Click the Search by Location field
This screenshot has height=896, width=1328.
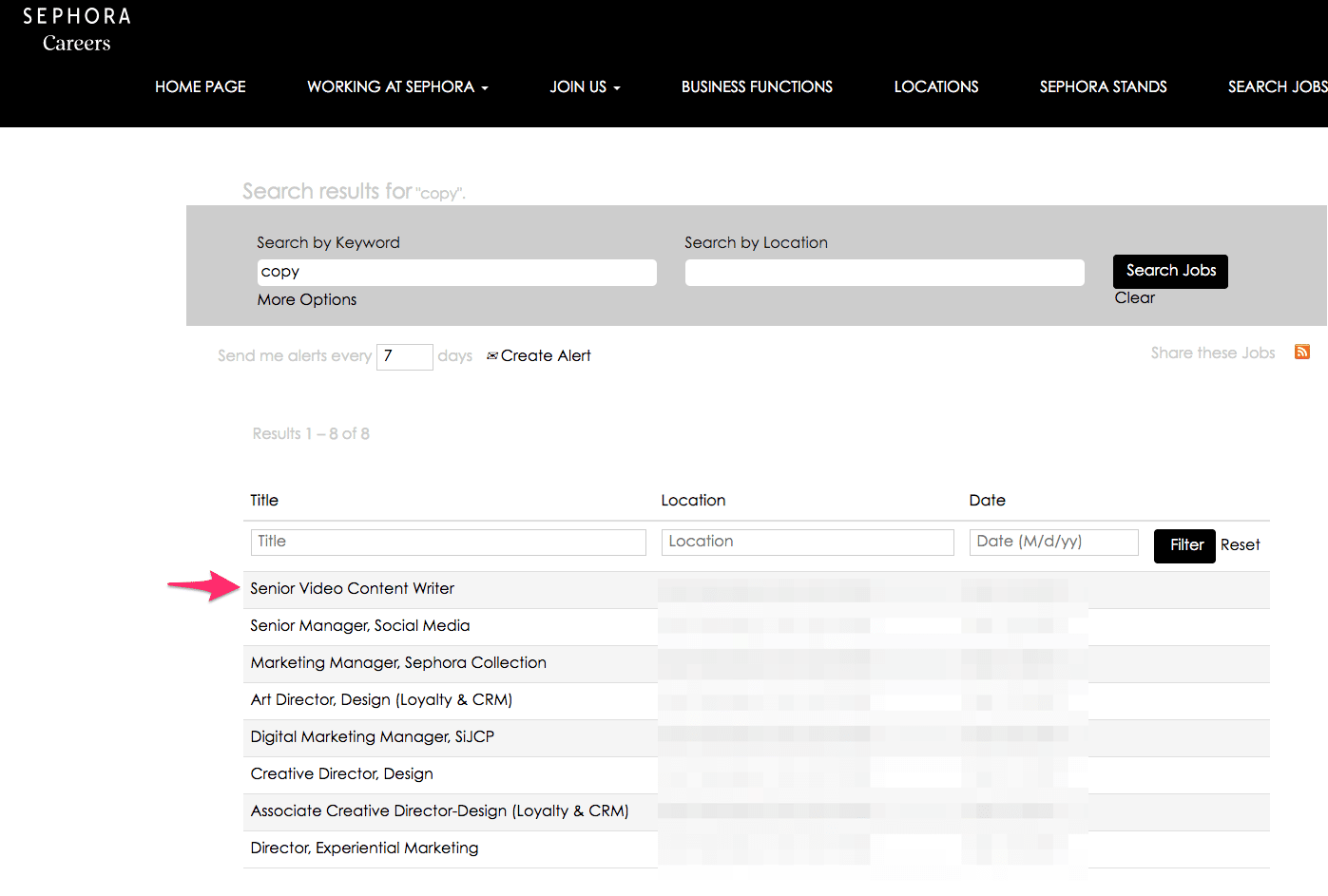[x=884, y=273]
